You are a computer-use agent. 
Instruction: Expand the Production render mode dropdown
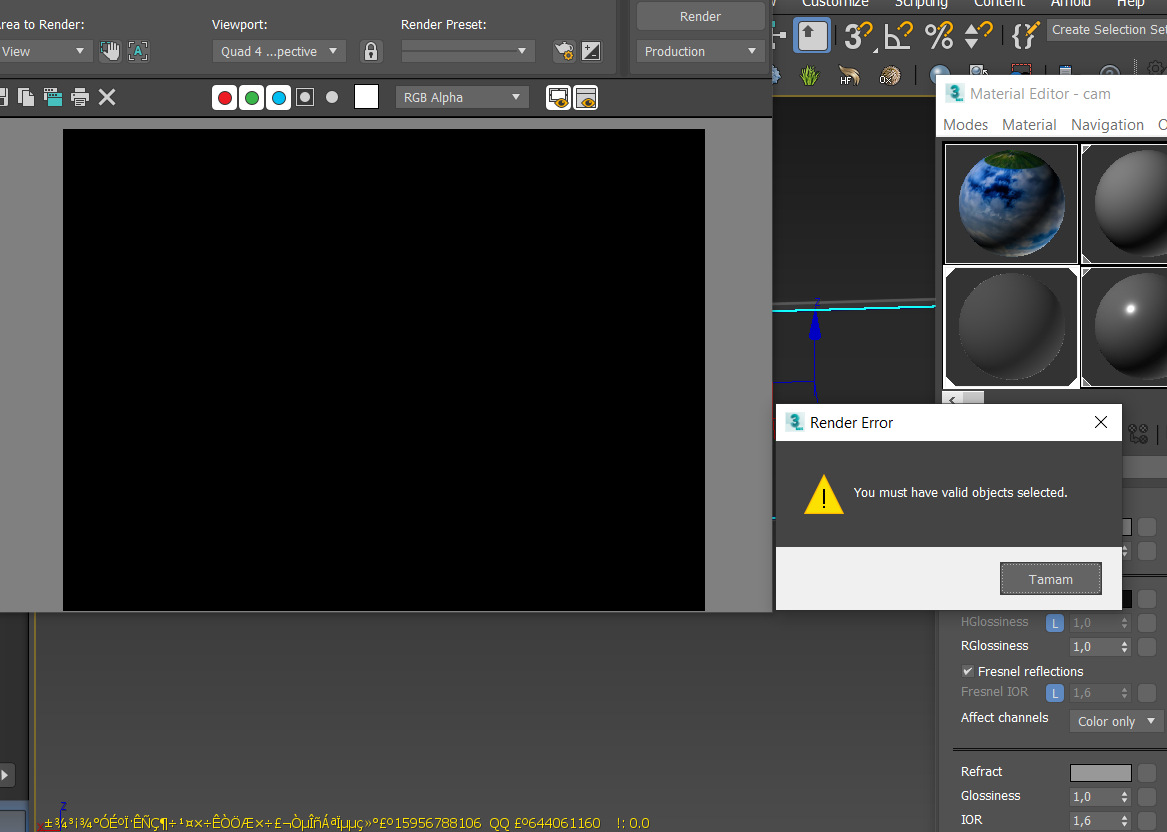[x=700, y=51]
